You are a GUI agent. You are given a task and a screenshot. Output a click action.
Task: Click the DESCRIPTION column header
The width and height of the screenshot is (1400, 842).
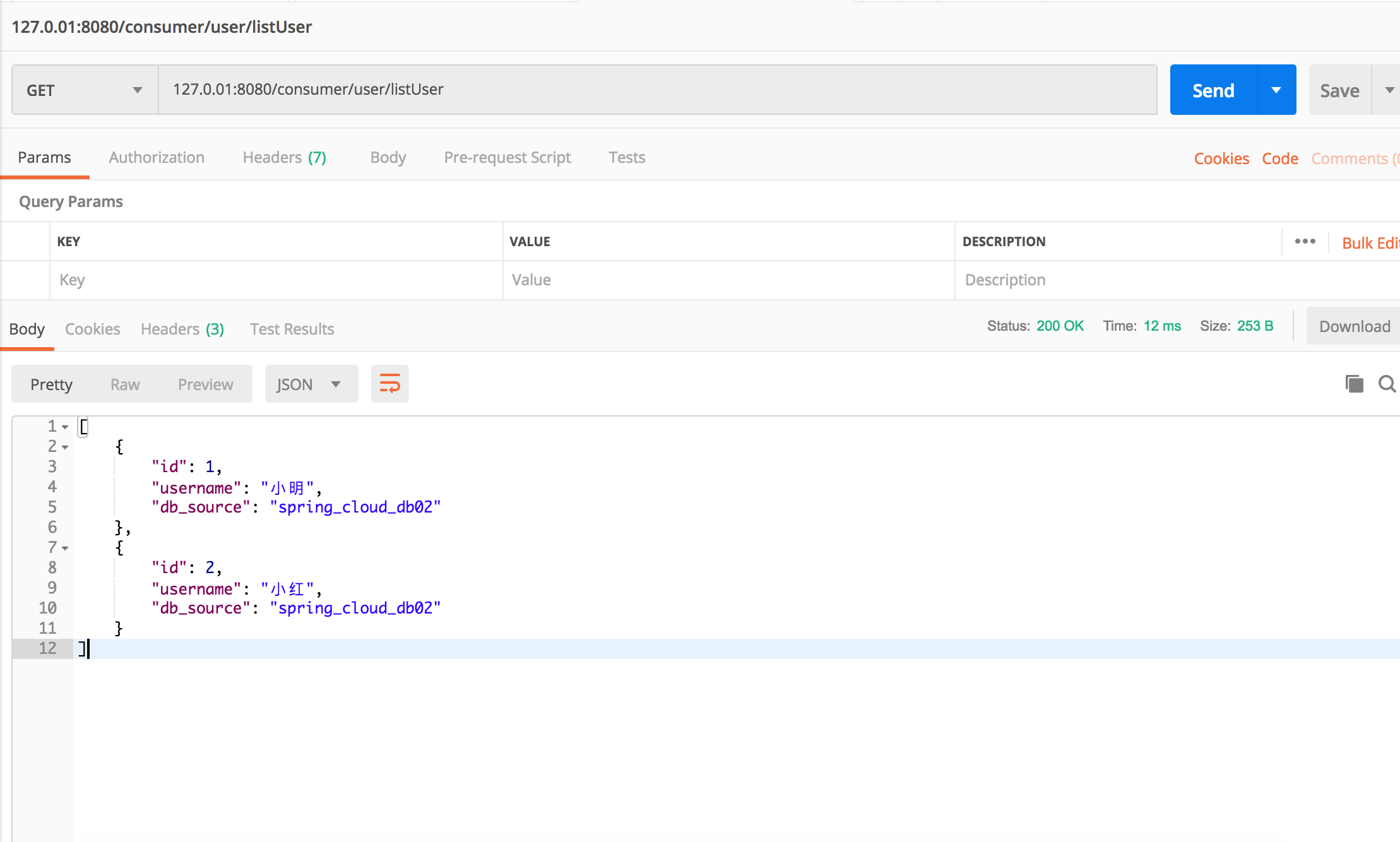1004,242
